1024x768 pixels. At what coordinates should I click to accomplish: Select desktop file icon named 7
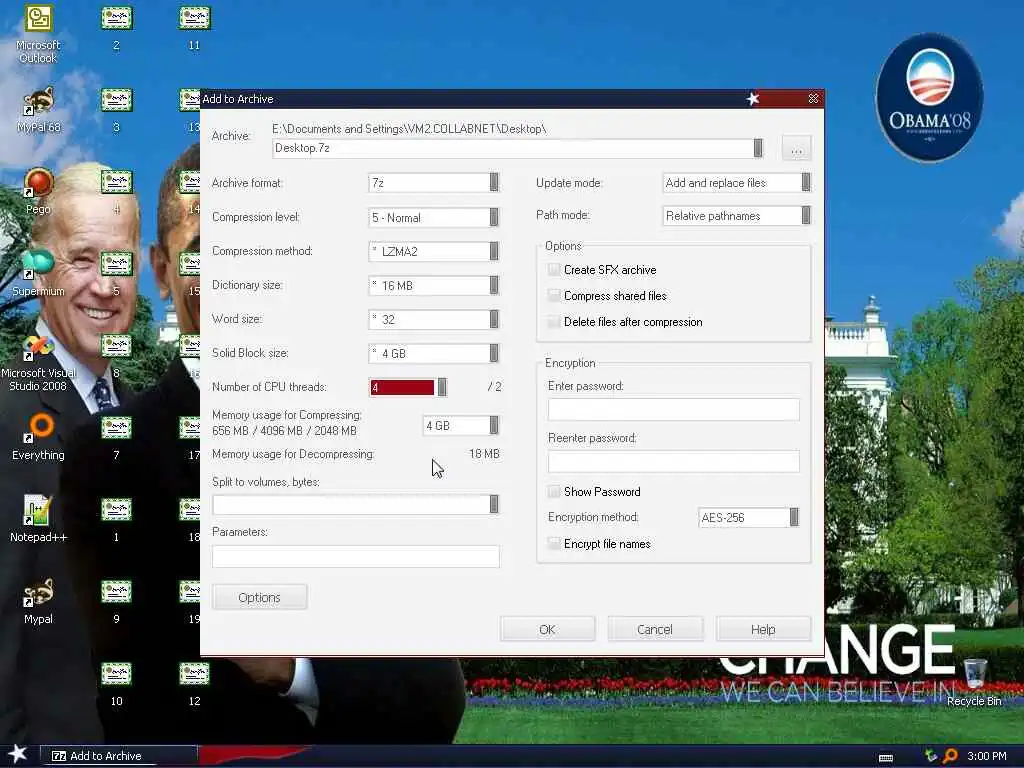click(x=116, y=438)
